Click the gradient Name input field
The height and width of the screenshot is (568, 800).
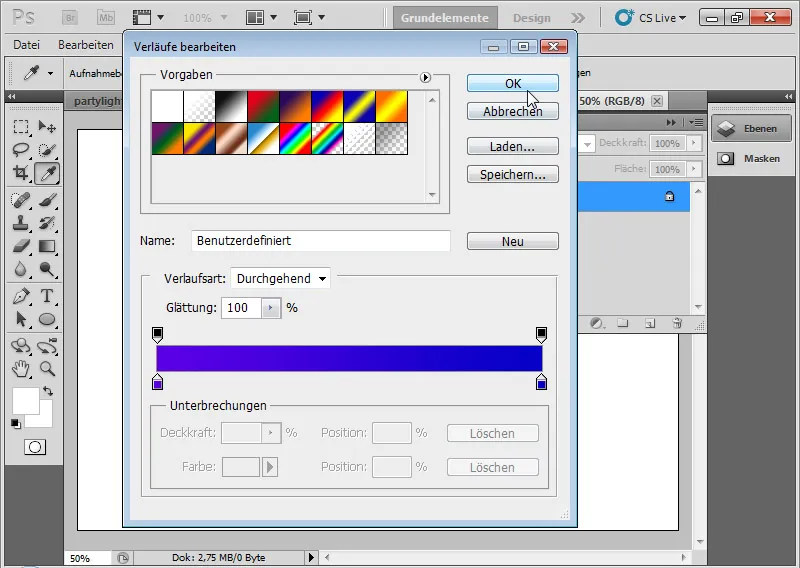[x=321, y=240]
